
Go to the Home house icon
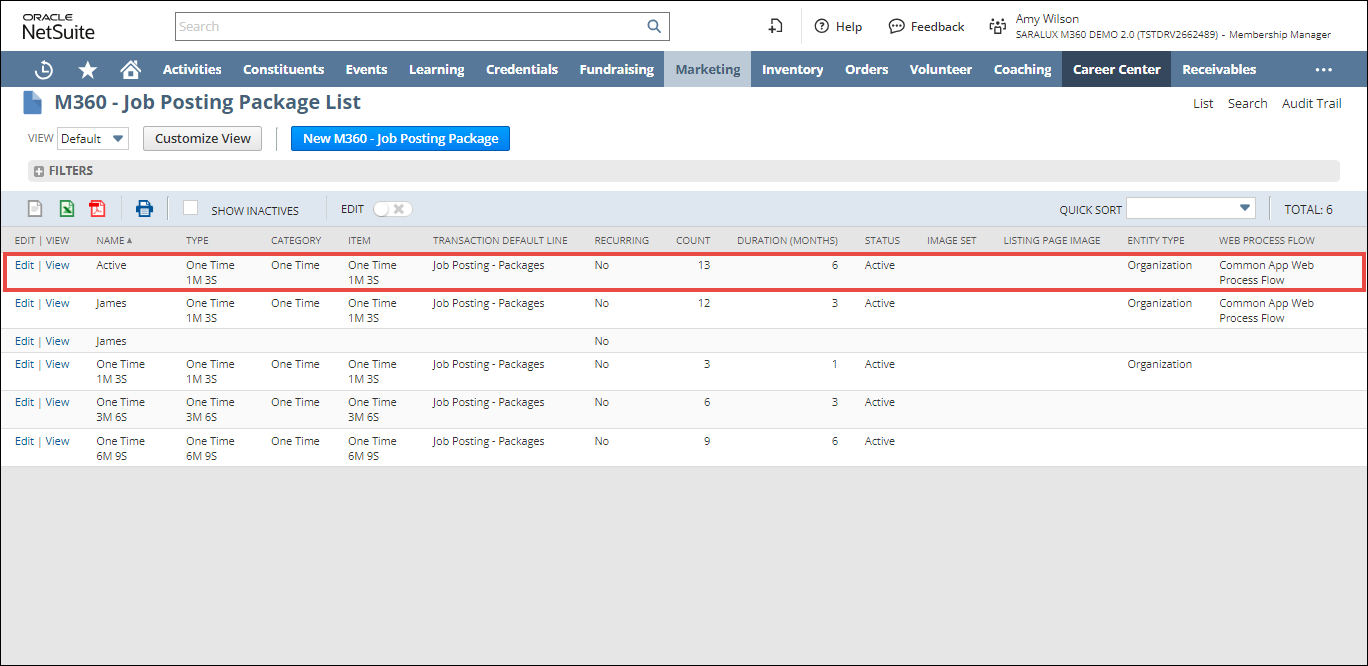(x=130, y=70)
